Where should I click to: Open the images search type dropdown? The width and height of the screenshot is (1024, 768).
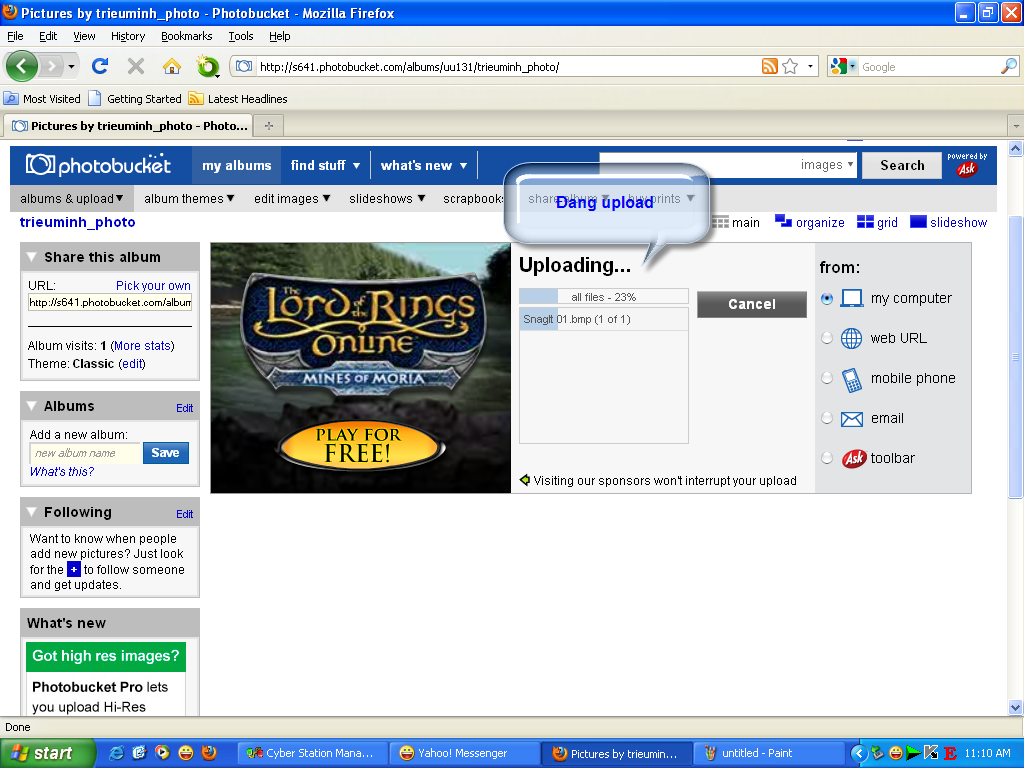[826, 165]
